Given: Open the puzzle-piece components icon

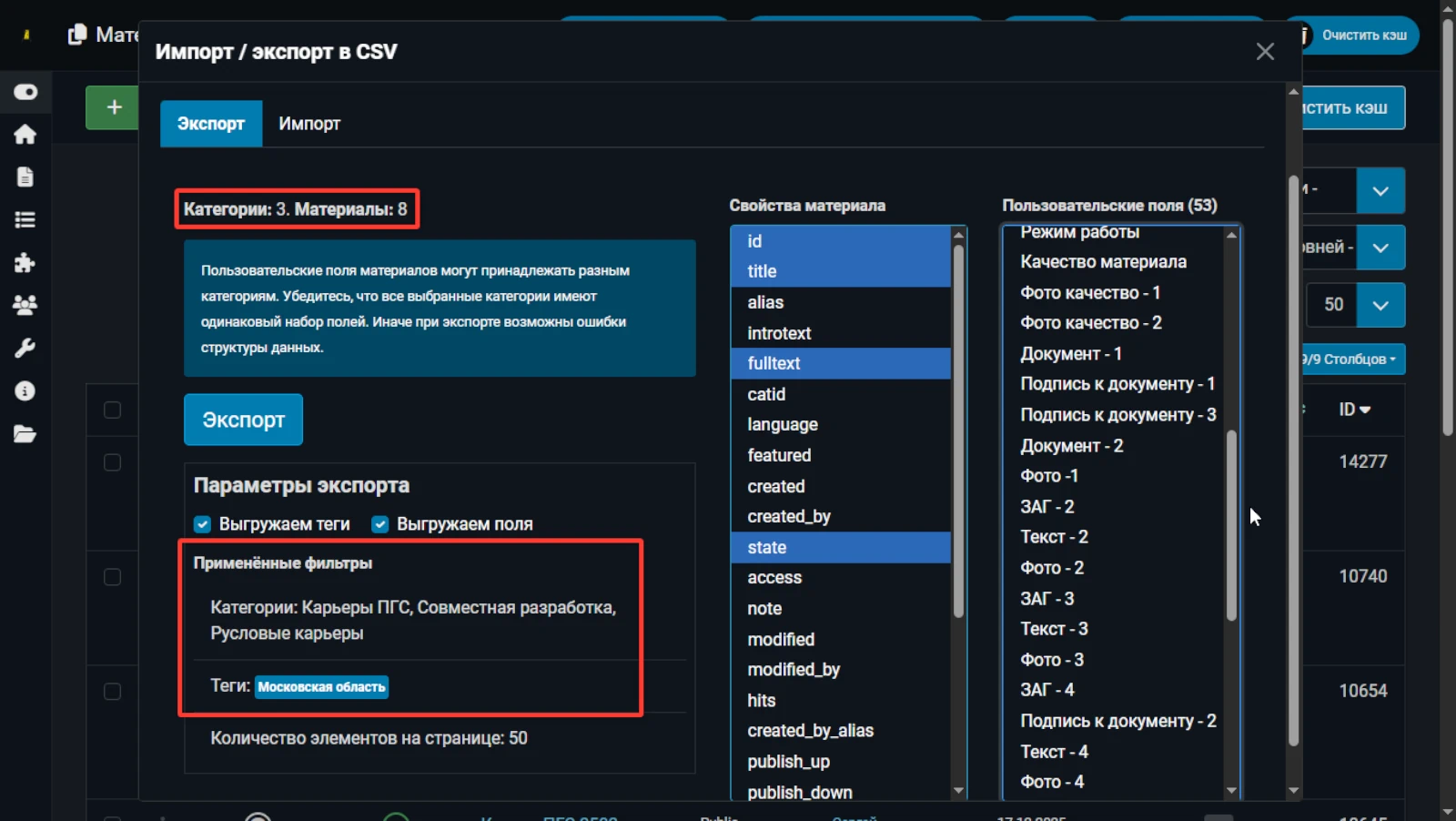Looking at the screenshot, I should click(x=25, y=263).
